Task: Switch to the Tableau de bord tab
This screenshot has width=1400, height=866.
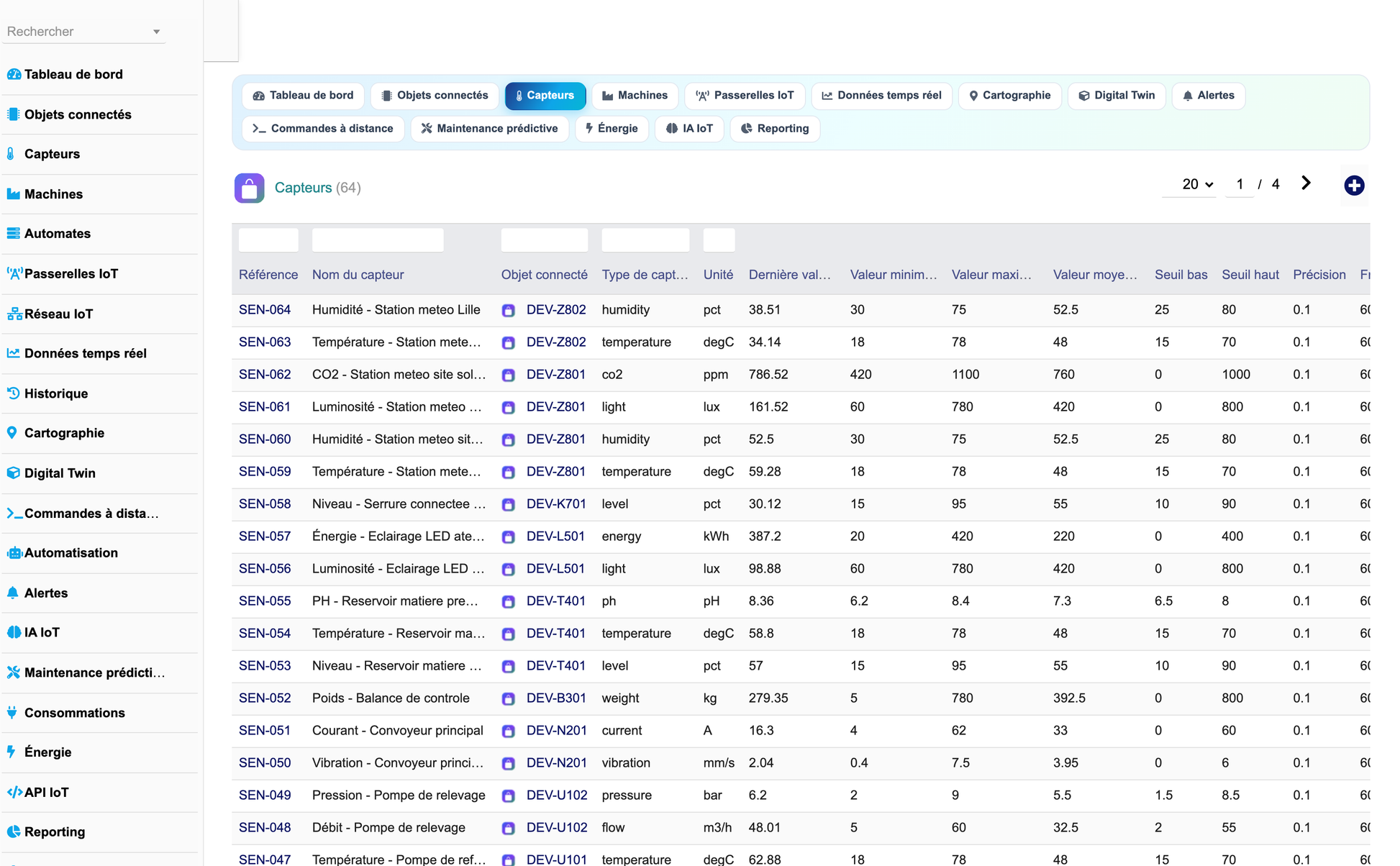Action: (x=303, y=96)
